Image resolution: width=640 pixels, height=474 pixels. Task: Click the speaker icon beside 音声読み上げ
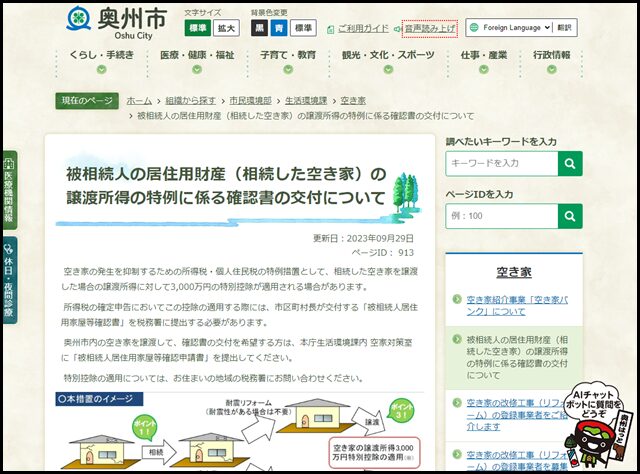(397, 29)
